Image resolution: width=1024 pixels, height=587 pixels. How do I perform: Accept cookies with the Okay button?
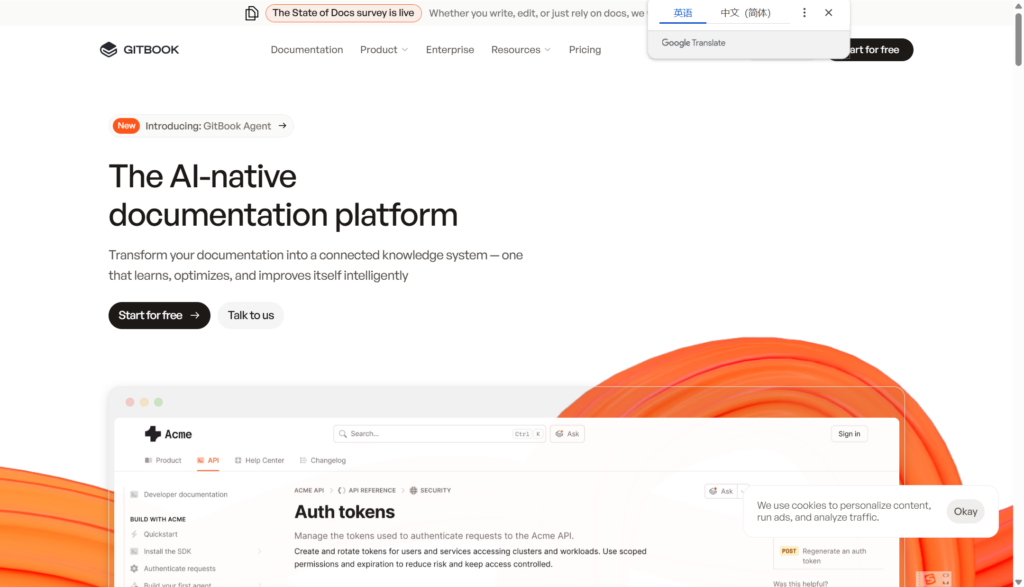[x=965, y=511]
